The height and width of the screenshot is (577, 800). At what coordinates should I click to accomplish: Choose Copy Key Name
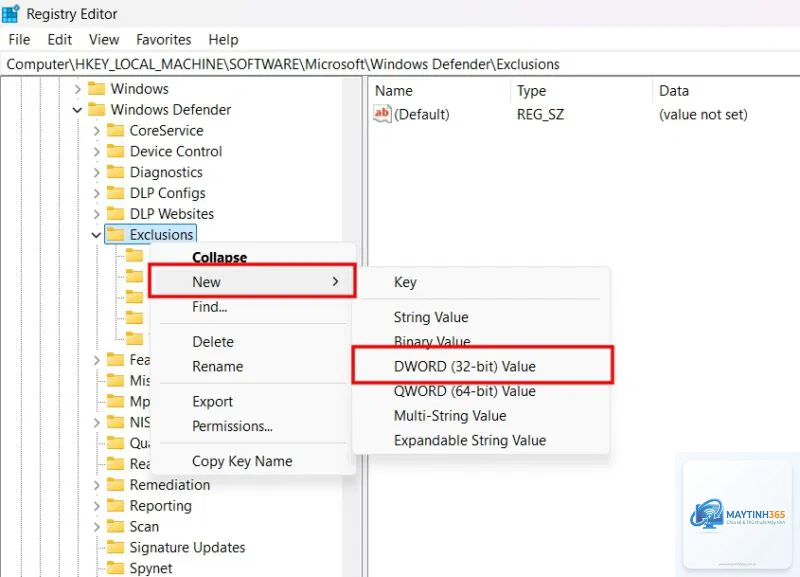[x=242, y=461]
